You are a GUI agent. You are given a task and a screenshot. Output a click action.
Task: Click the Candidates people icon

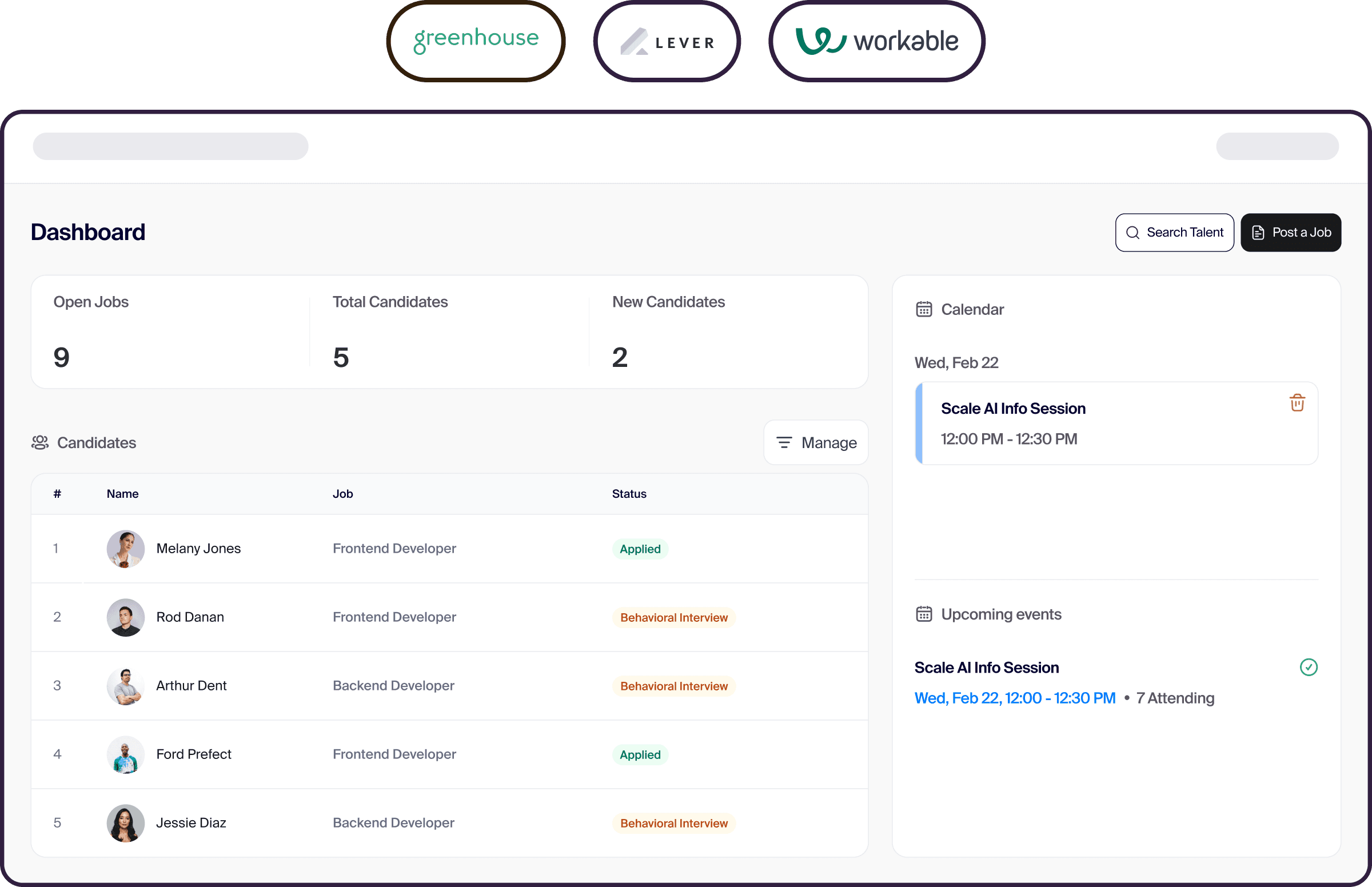pyautogui.click(x=40, y=442)
